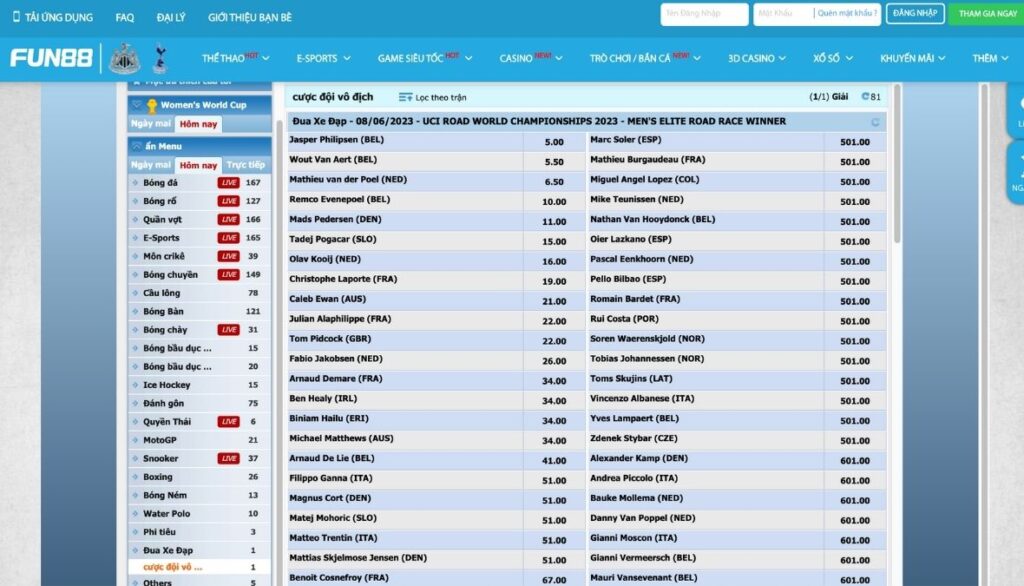This screenshot has height=586, width=1024.
Task: Select Rui Costa odds 501.00
Action: pos(854,321)
